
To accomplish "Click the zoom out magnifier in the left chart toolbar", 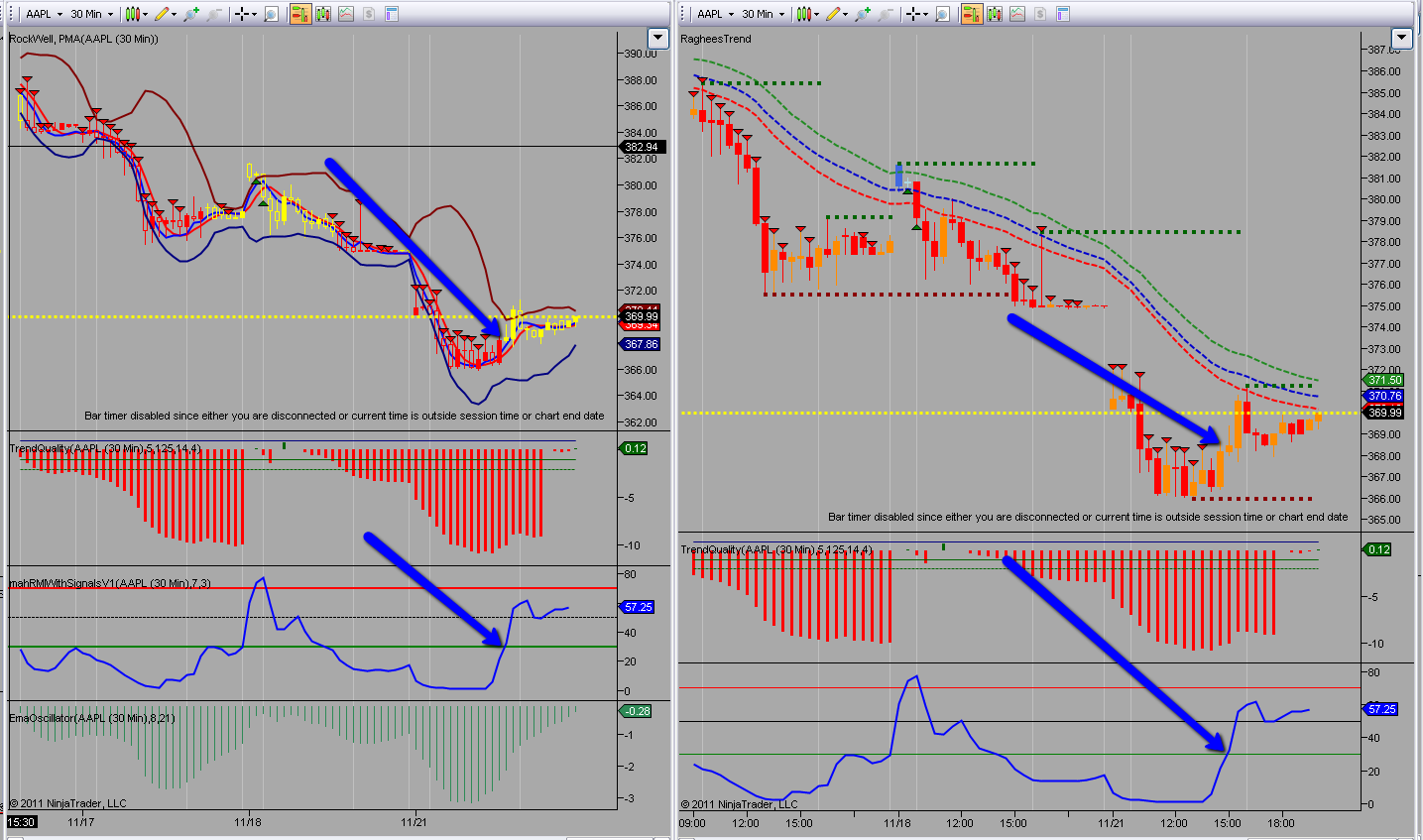I will (214, 14).
